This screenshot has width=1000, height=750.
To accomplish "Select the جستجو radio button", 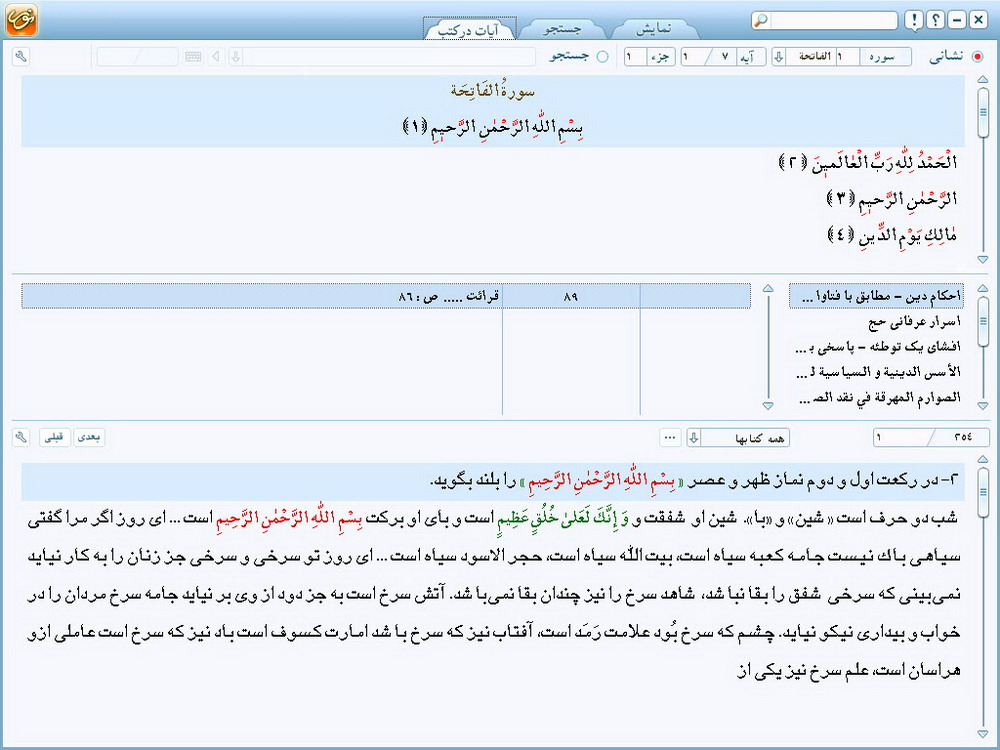I will point(602,57).
